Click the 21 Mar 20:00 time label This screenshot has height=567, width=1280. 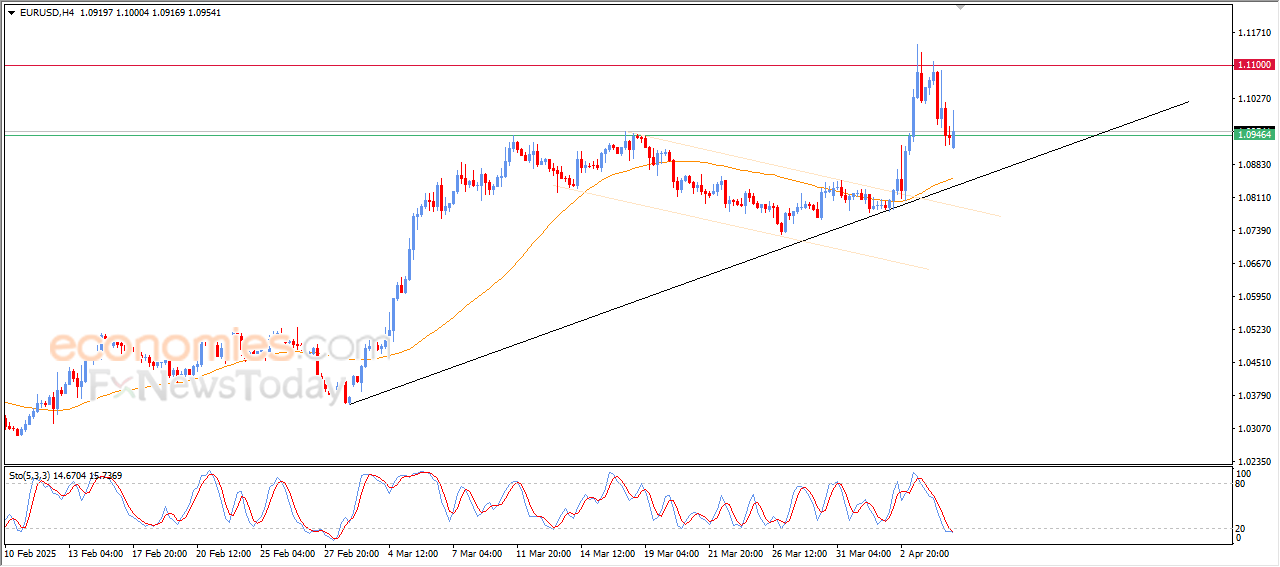point(736,552)
